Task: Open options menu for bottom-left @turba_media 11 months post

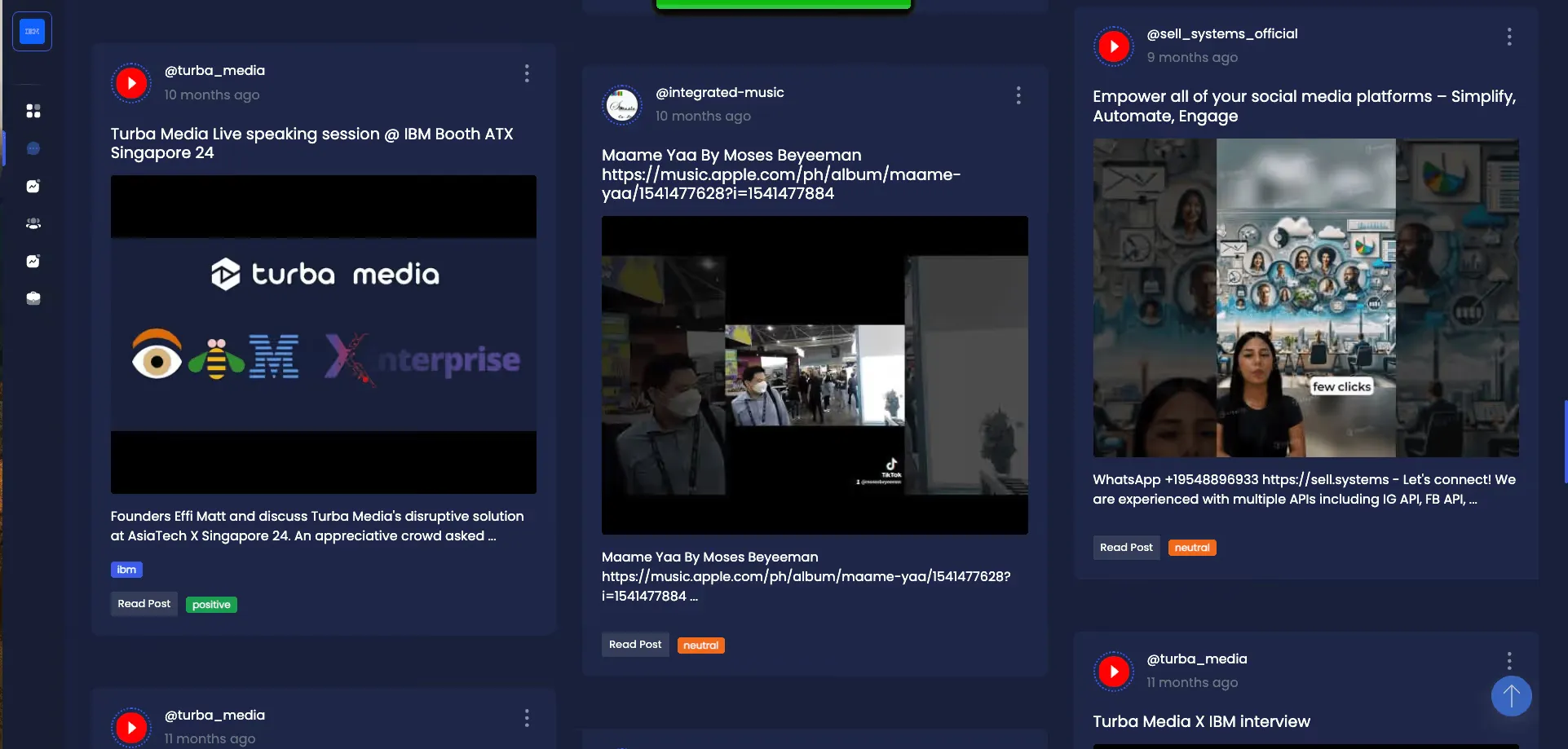Action: click(527, 718)
